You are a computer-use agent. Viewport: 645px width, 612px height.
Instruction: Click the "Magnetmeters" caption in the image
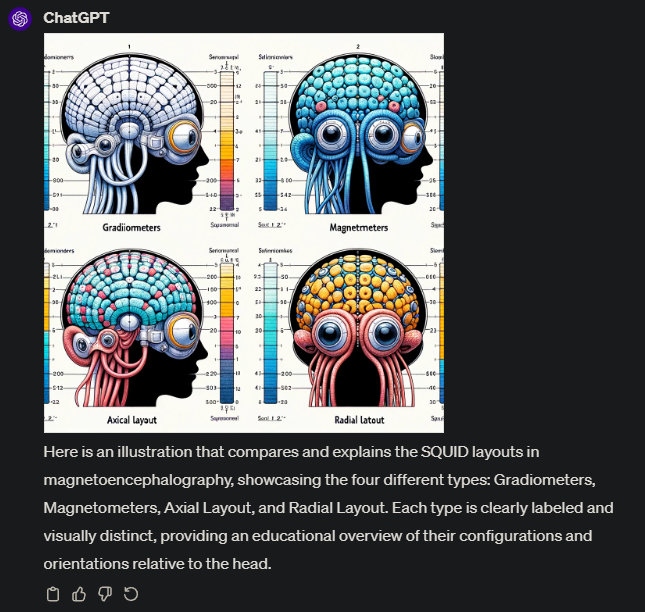pyautogui.click(x=359, y=227)
